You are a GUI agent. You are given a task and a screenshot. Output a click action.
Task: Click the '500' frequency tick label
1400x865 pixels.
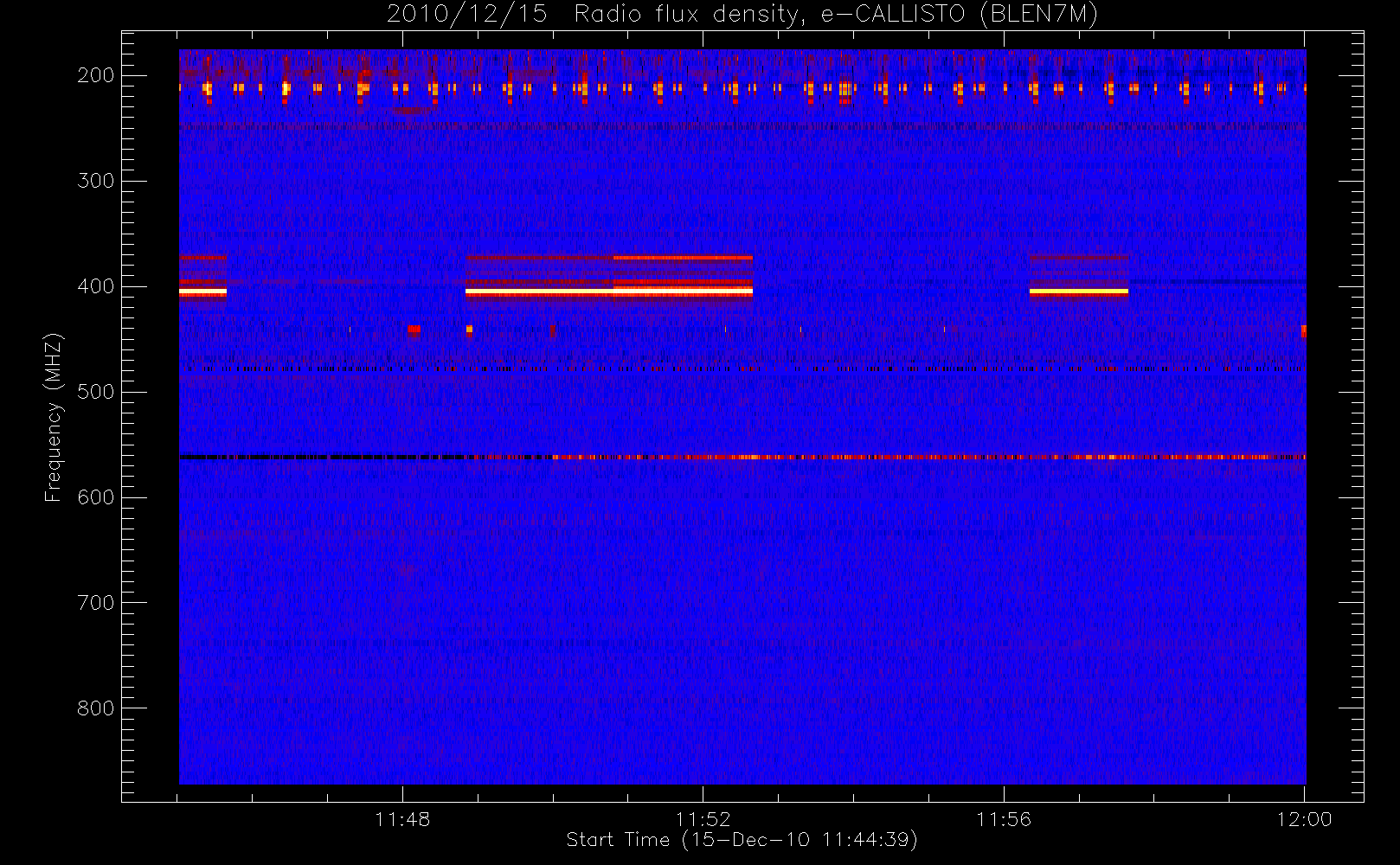point(96,392)
